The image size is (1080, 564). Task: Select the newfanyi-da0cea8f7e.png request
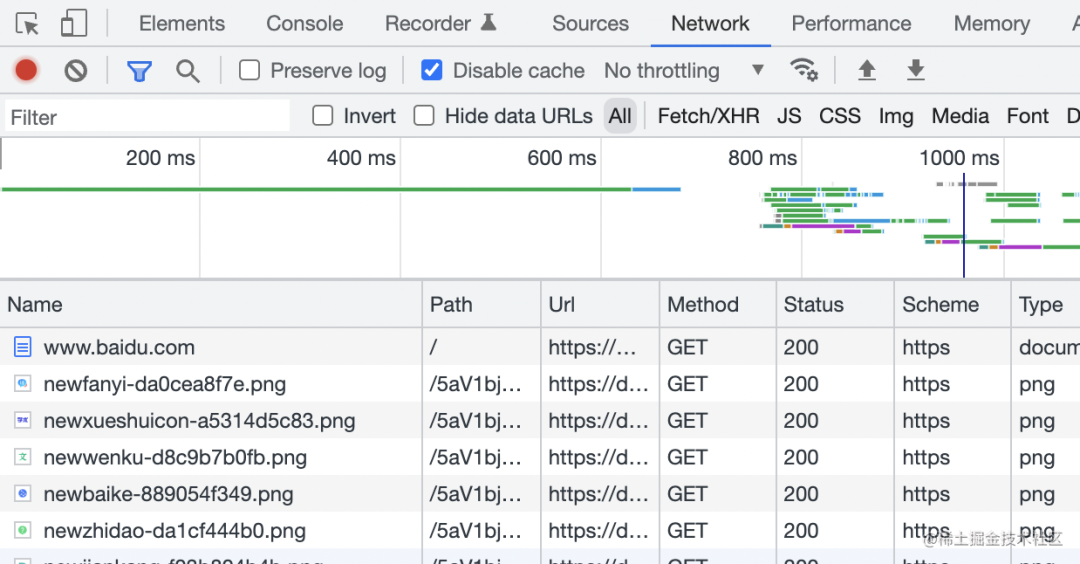tap(540, 384)
